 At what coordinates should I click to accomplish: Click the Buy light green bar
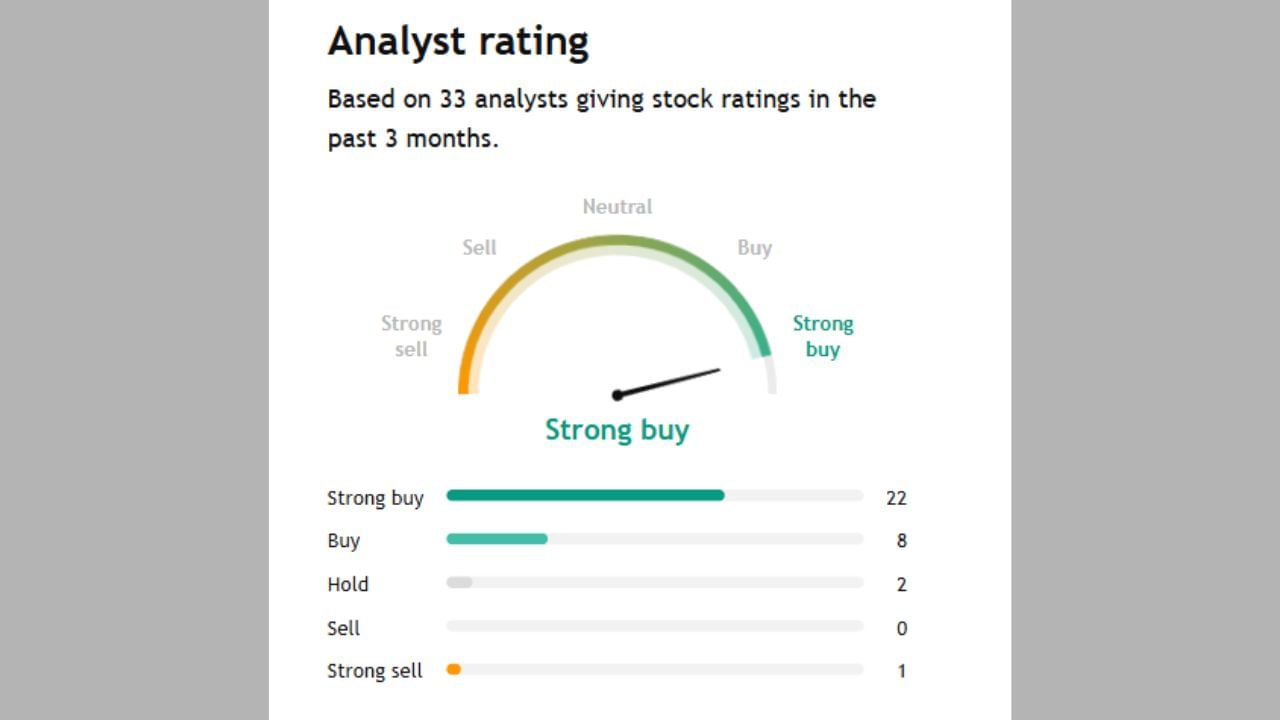(x=497, y=539)
